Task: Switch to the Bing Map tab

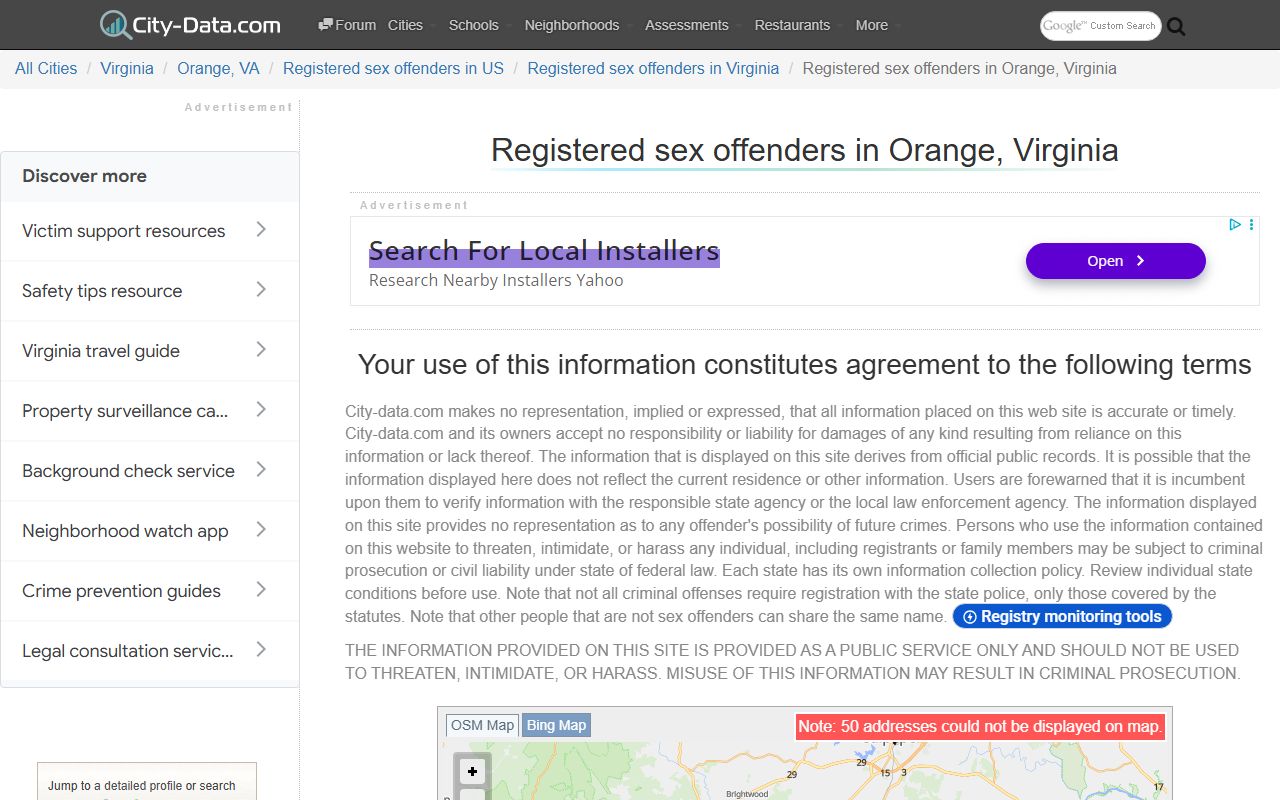Action: (556, 725)
